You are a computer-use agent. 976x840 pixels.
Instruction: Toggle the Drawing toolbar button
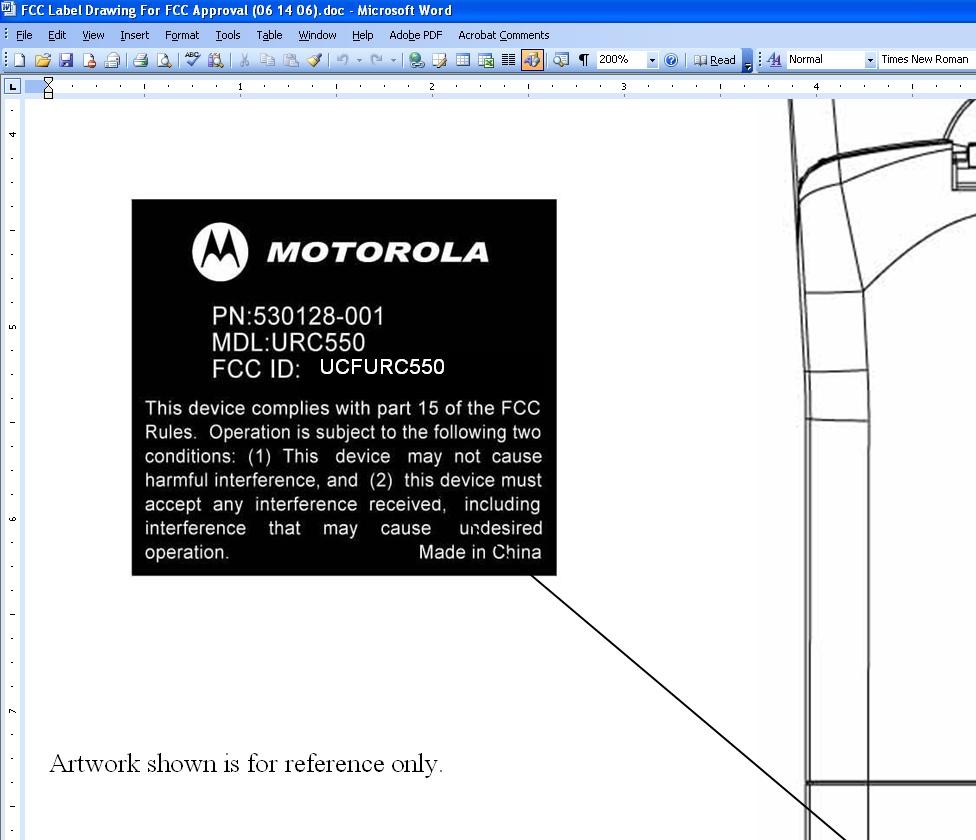tap(532, 60)
